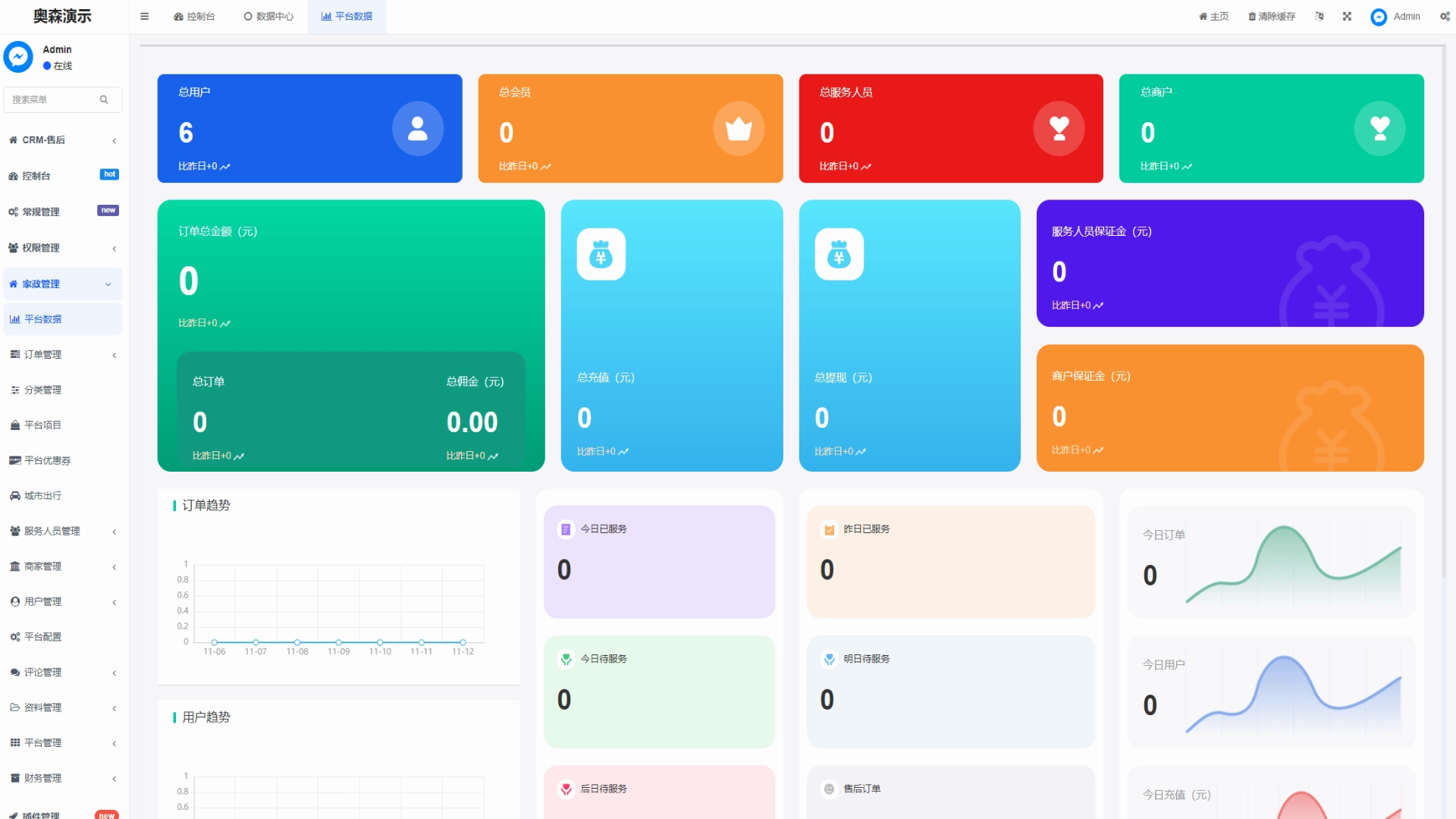Click the hamburger menu collapse icon
Viewport: 1456px width, 819px height.
point(144,17)
